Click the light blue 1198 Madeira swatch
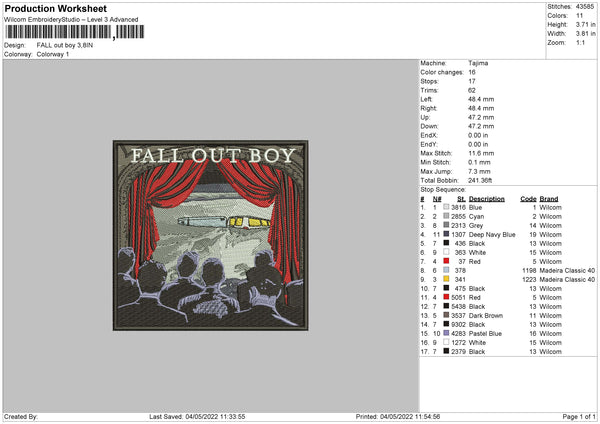 pyautogui.click(x=446, y=270)
